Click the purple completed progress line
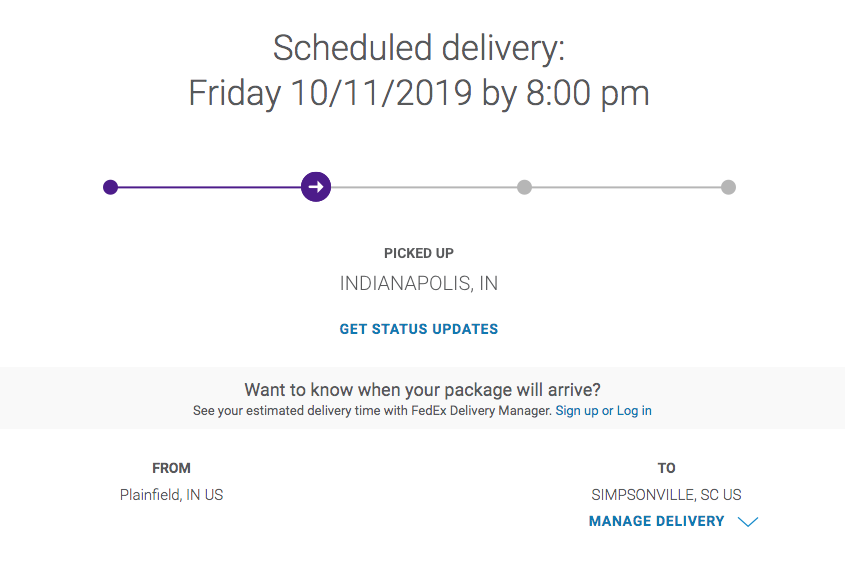845x563 pixels. click(x=209, y=187)
